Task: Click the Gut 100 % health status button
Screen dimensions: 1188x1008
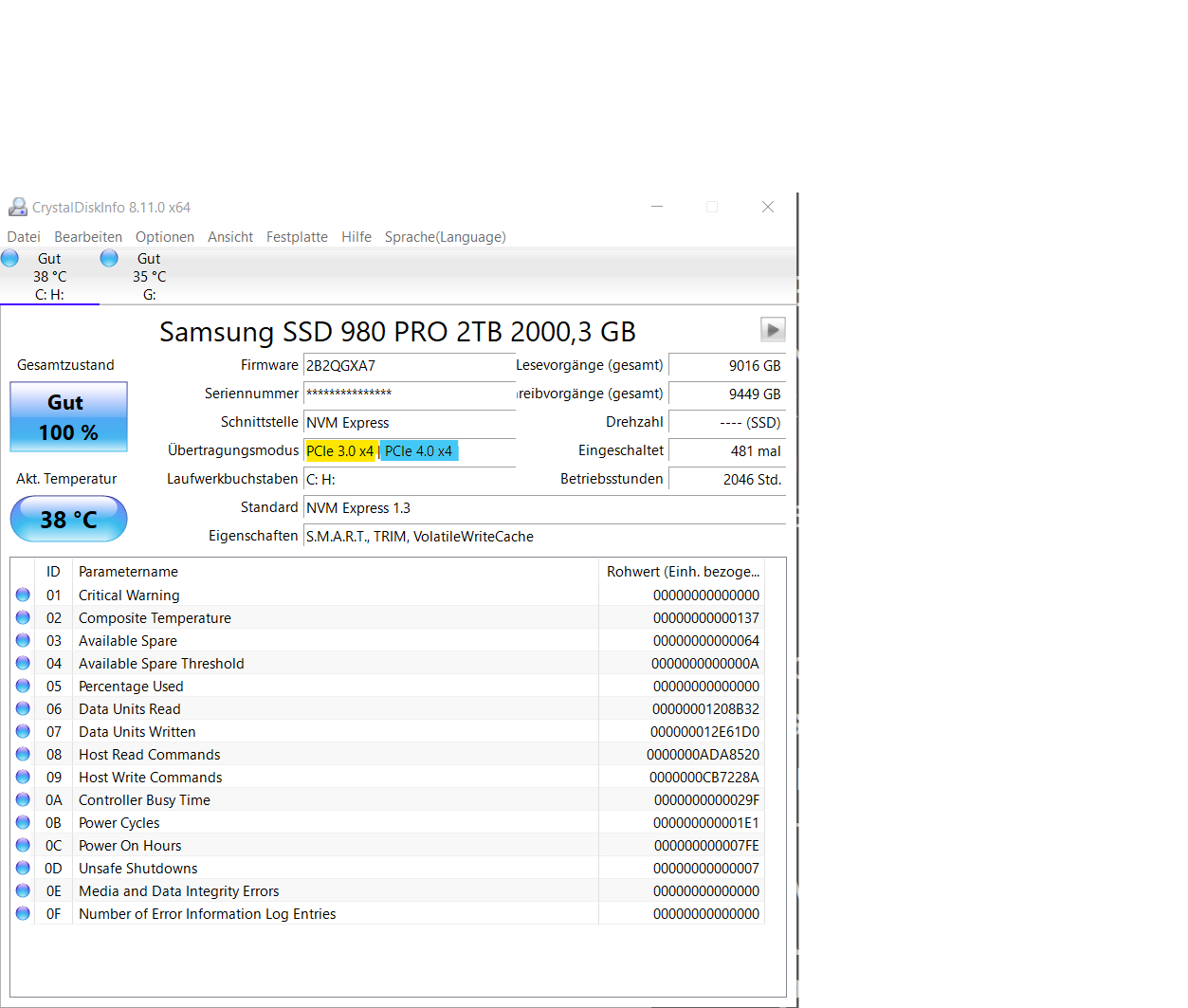Action: 68,416
